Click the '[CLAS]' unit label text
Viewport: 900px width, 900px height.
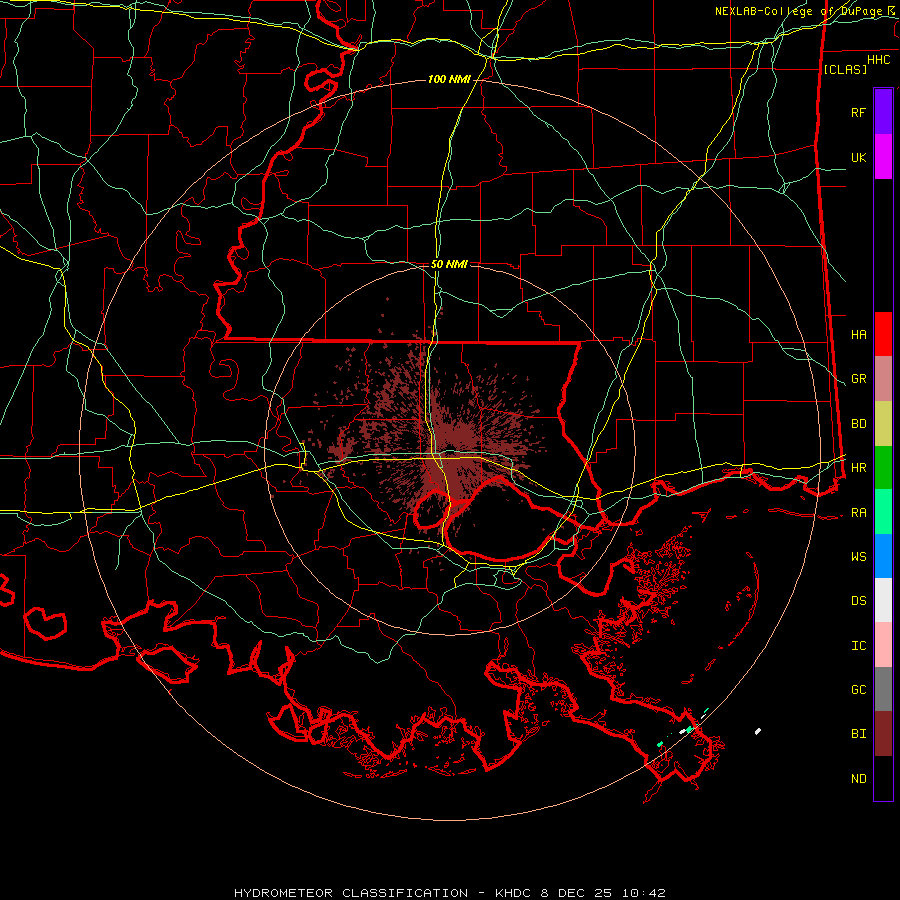pos(845,69)
